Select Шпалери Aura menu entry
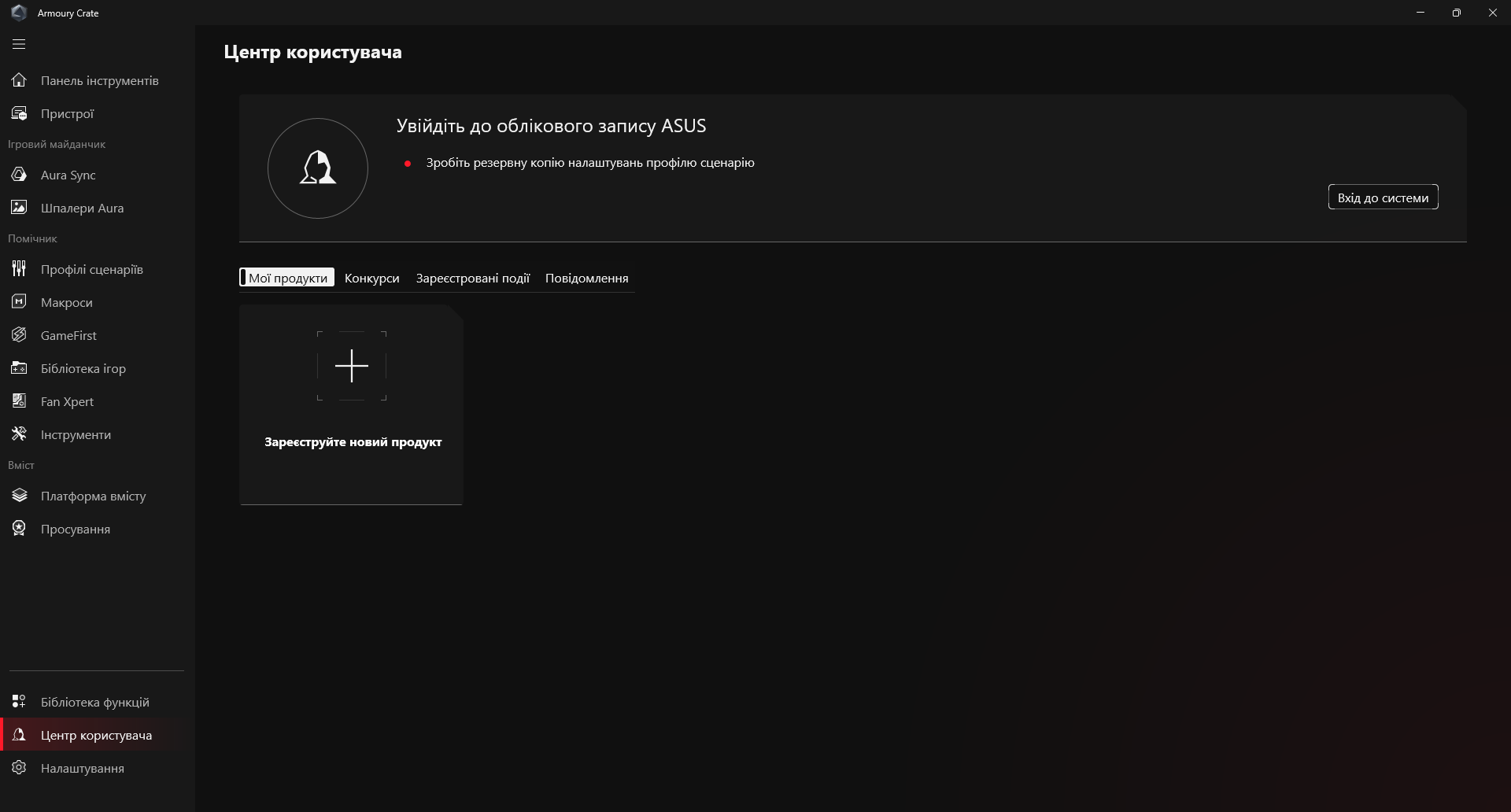This screenshot has height=812, width=1511. tap(98, 208)
